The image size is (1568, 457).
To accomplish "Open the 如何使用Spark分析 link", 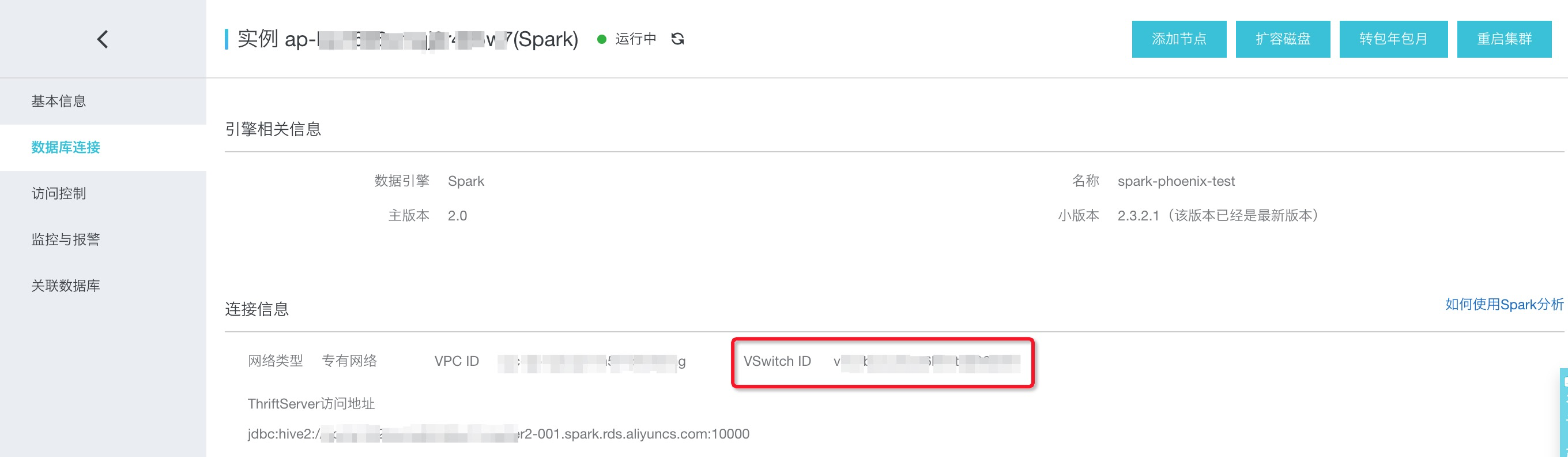I will (1503, 304).
